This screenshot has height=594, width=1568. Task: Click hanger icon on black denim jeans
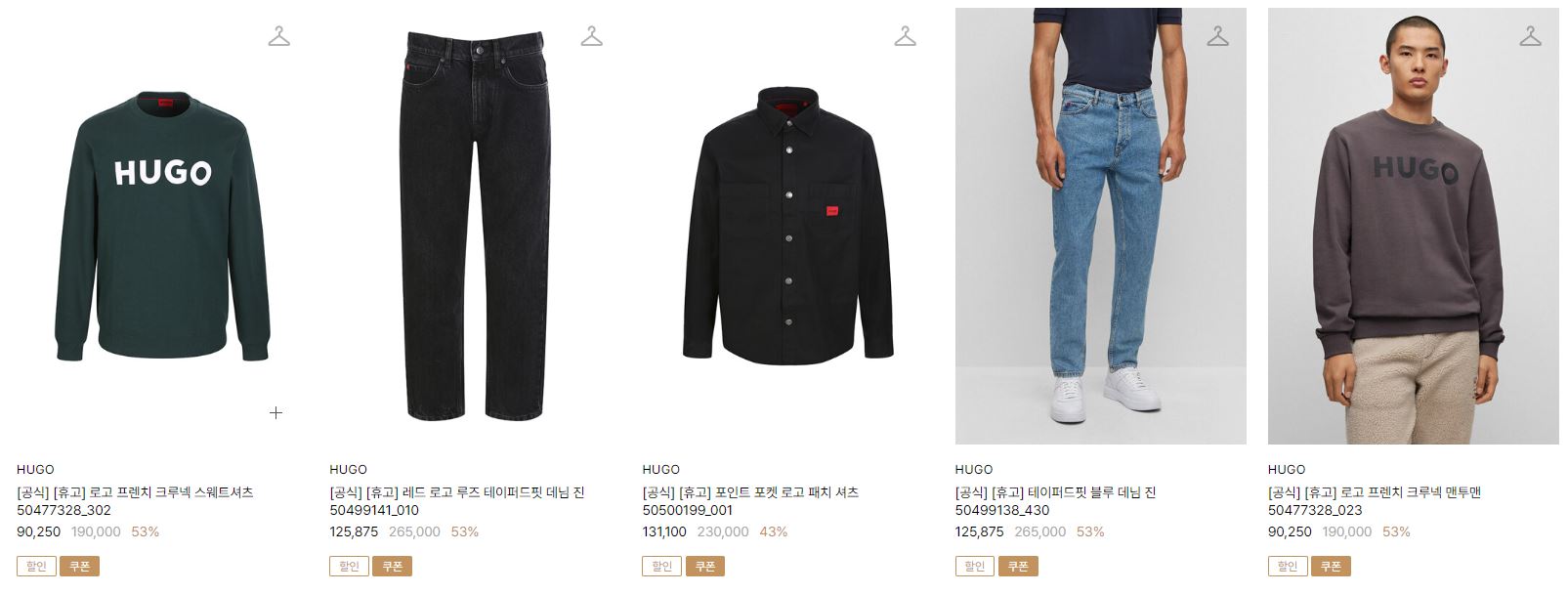coord(592,37)
